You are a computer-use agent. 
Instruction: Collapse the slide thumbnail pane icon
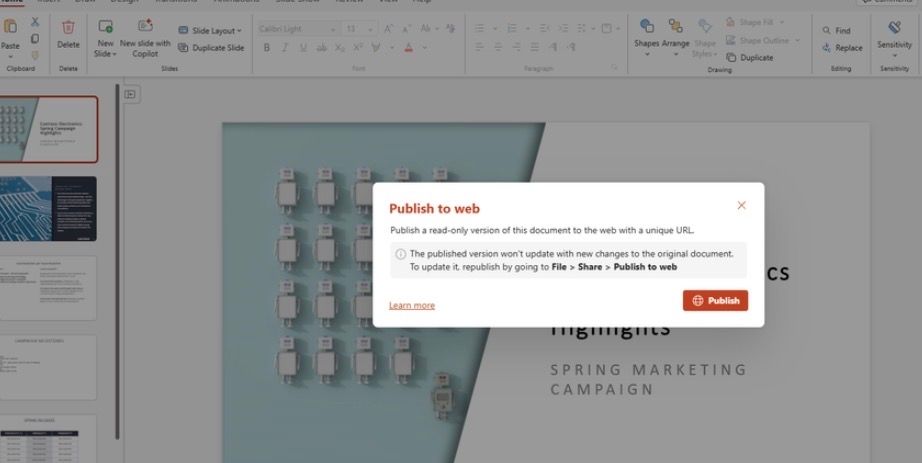click(131, 94)
